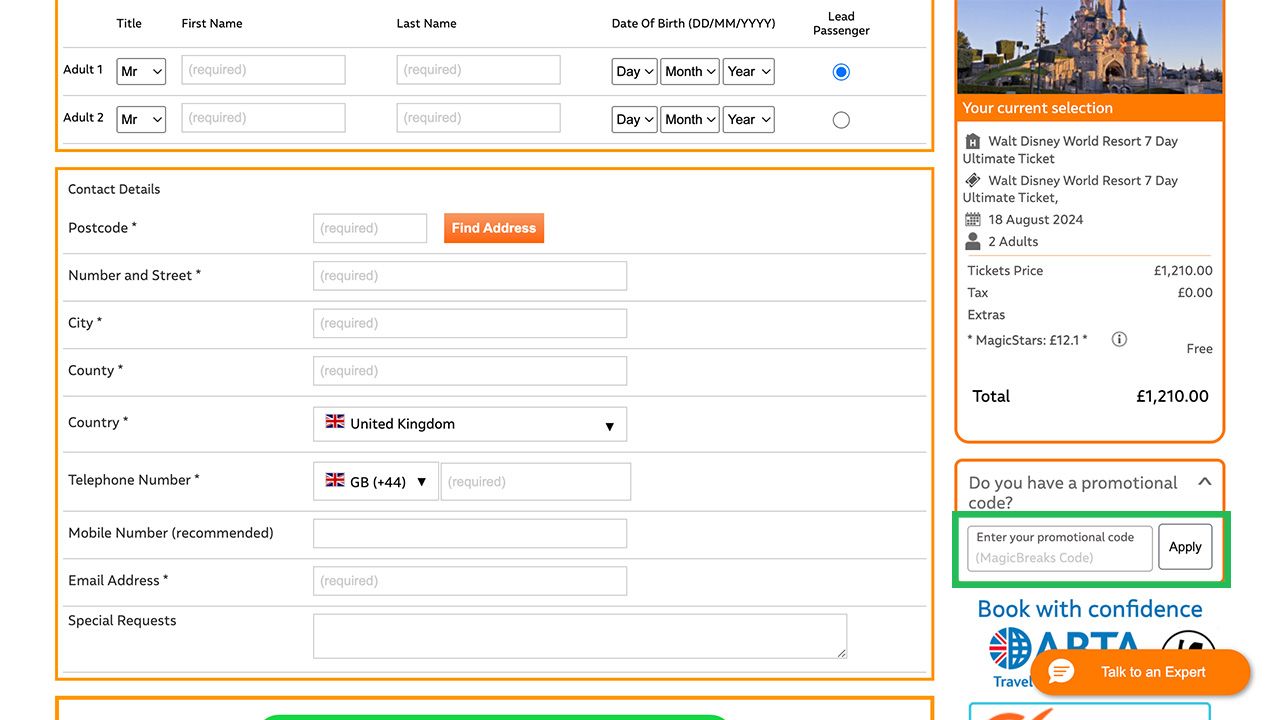Image resolution: width=1280 pixels, height=720 pixels.
Task: Click the ticket icon in current selection
Action: point(973,180)
